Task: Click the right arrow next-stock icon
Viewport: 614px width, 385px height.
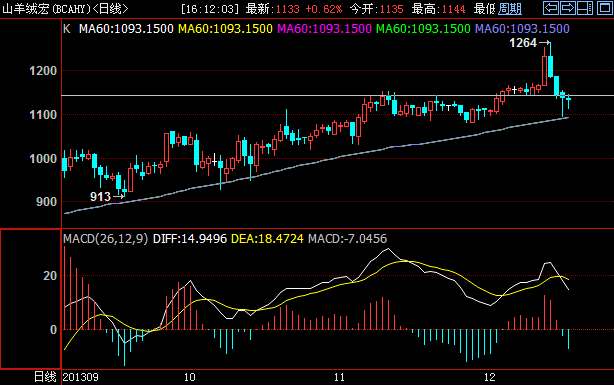Action: point(568,8)
